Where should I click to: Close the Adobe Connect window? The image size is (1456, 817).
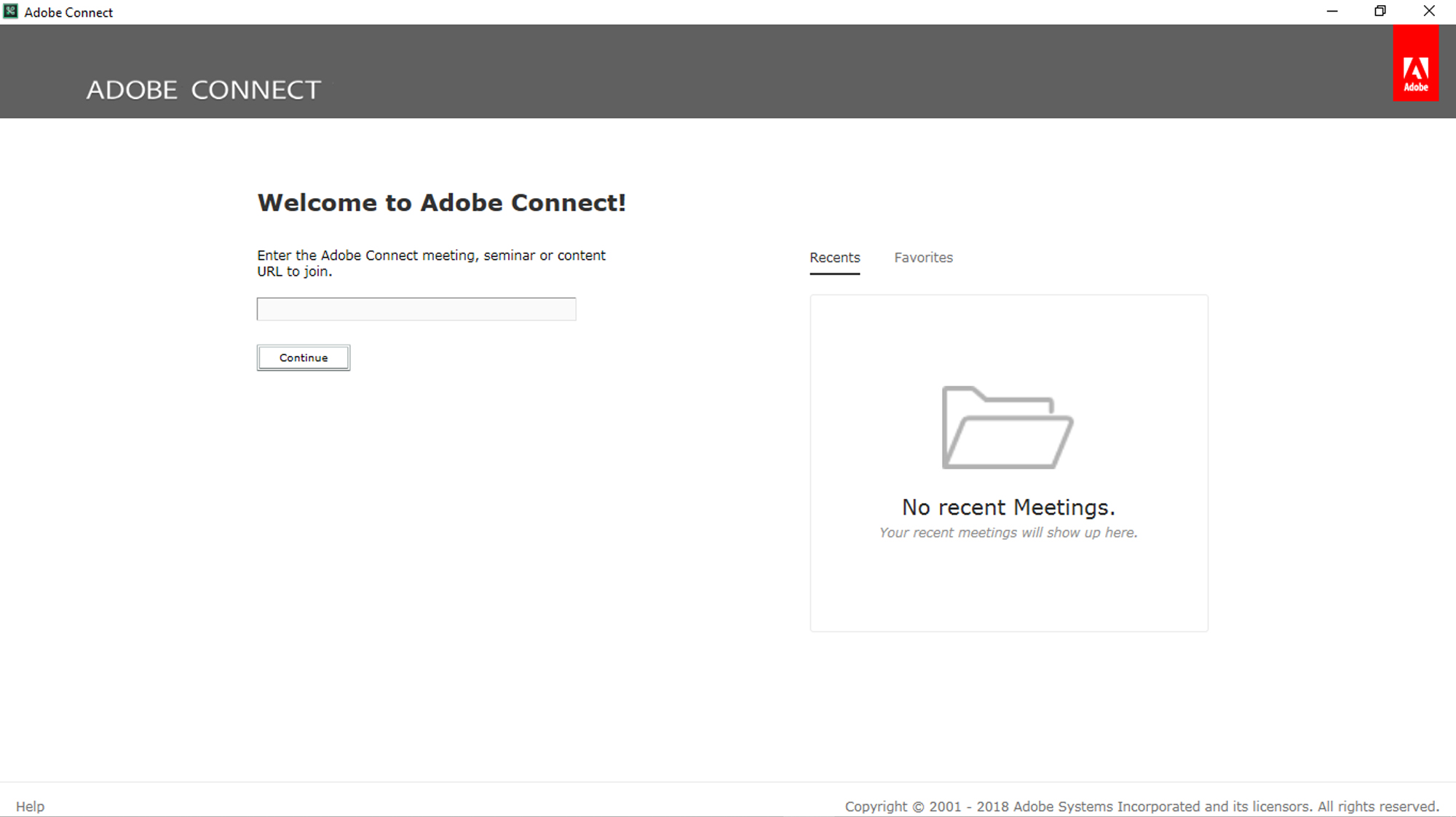[1429, 11]
